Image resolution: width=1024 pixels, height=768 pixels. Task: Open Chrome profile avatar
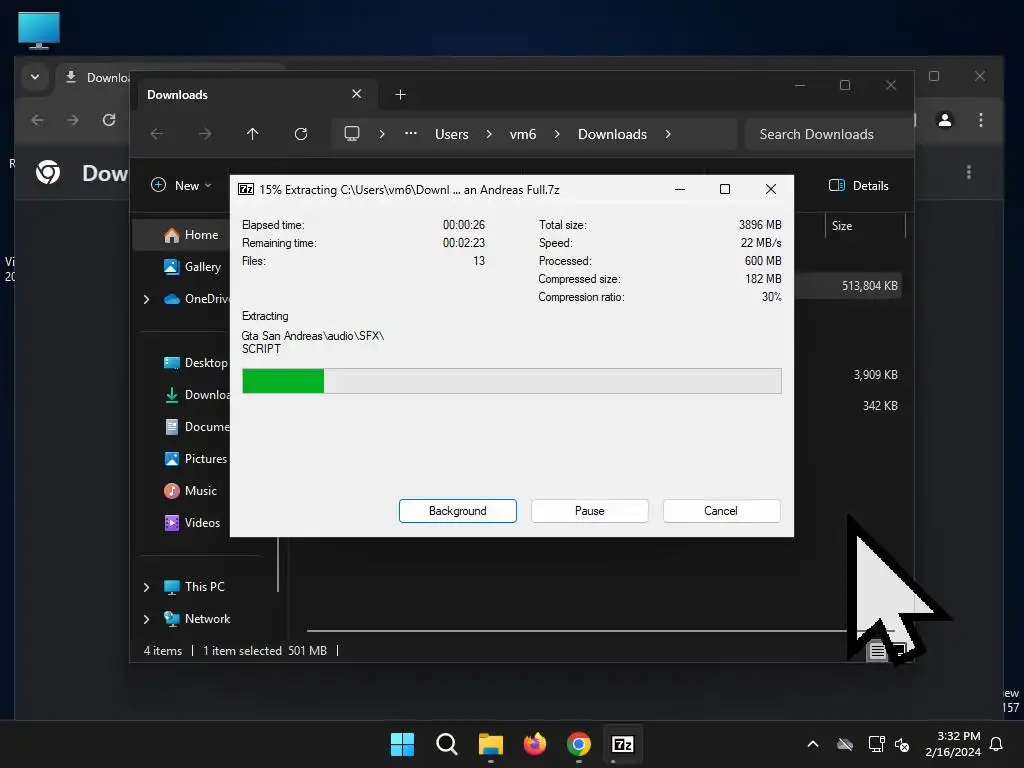click(x=944, y=120)
